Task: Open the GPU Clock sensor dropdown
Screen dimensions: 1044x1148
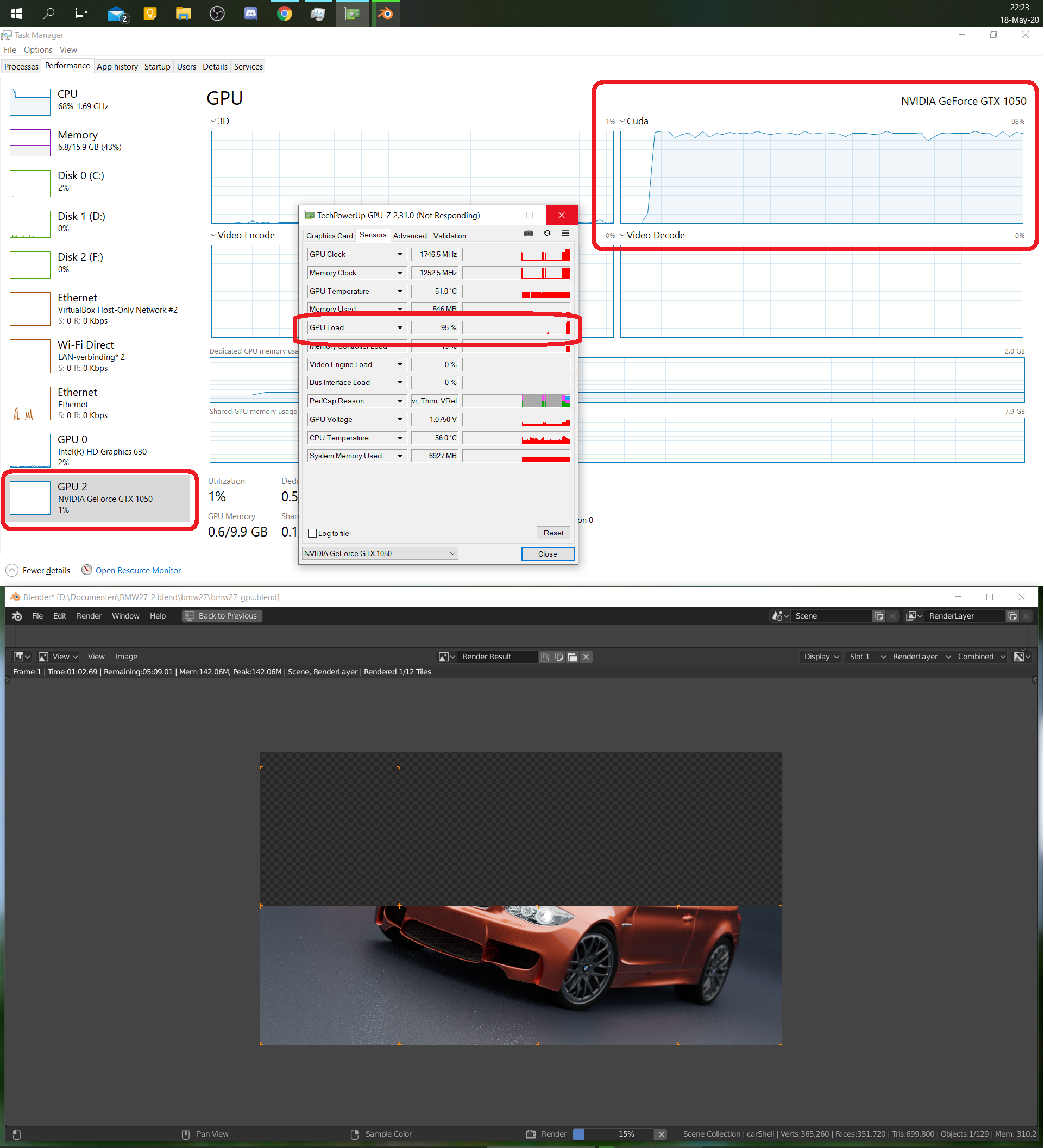Action: tap(400, 255)
